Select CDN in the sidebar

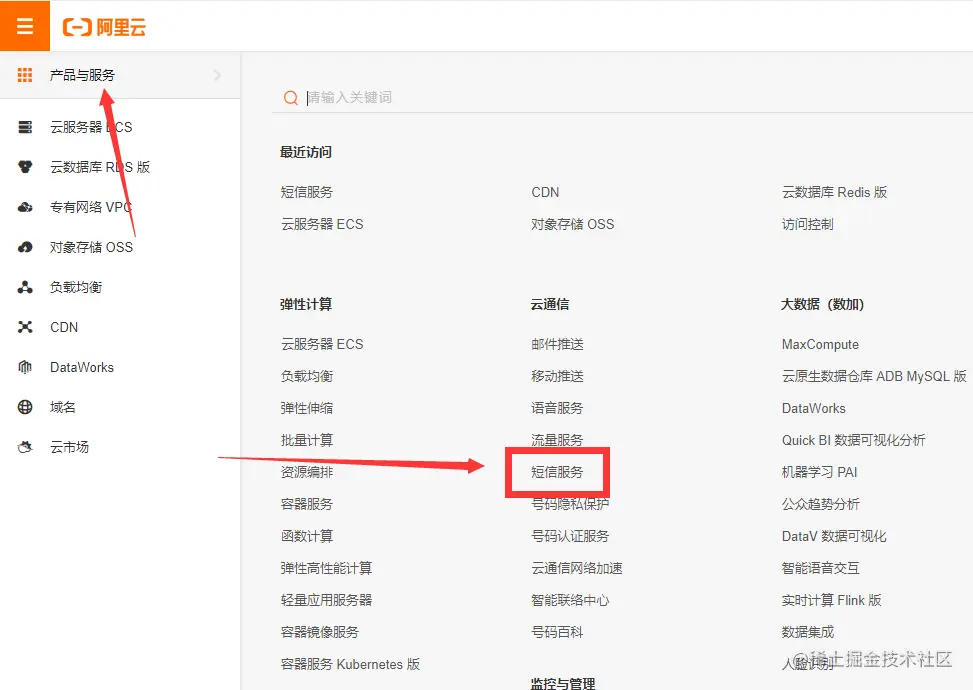[x=64, y=327]
